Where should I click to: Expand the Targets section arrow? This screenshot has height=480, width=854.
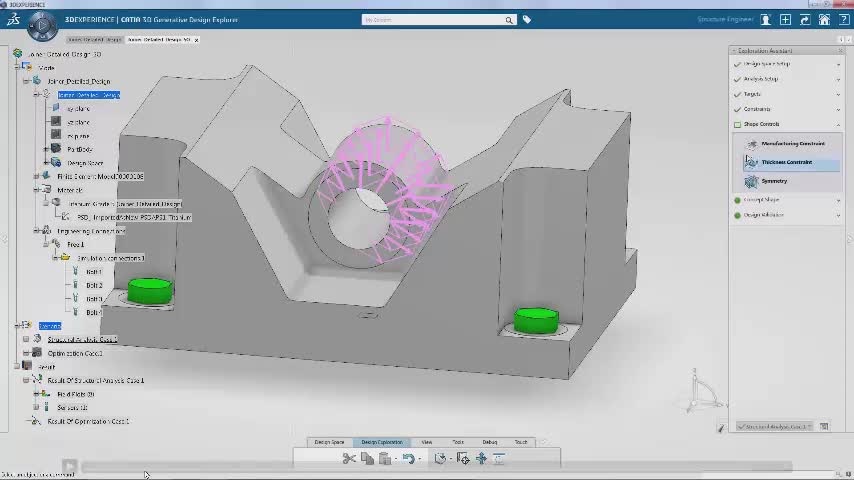click(x=838, y=94)
